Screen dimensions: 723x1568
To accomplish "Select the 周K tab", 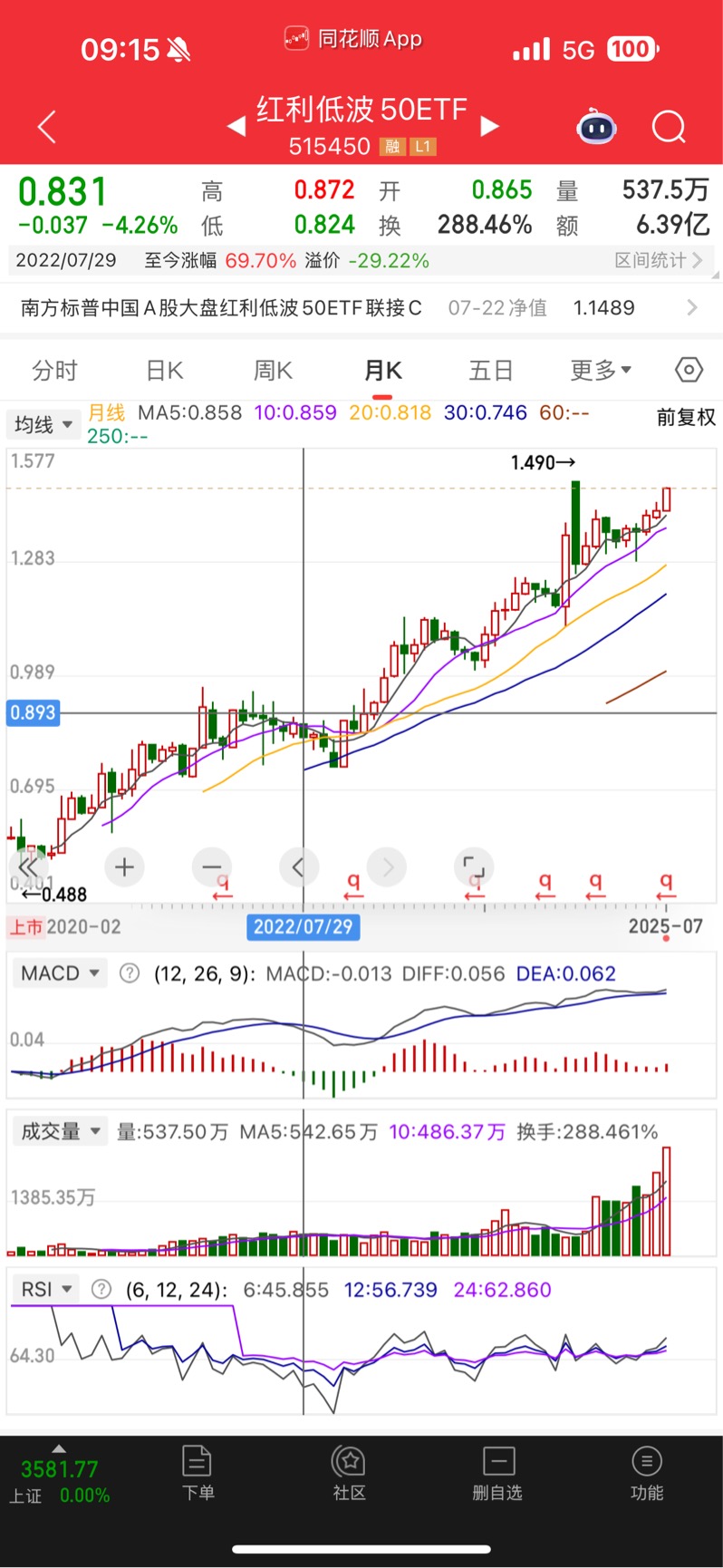I will 273,371.
